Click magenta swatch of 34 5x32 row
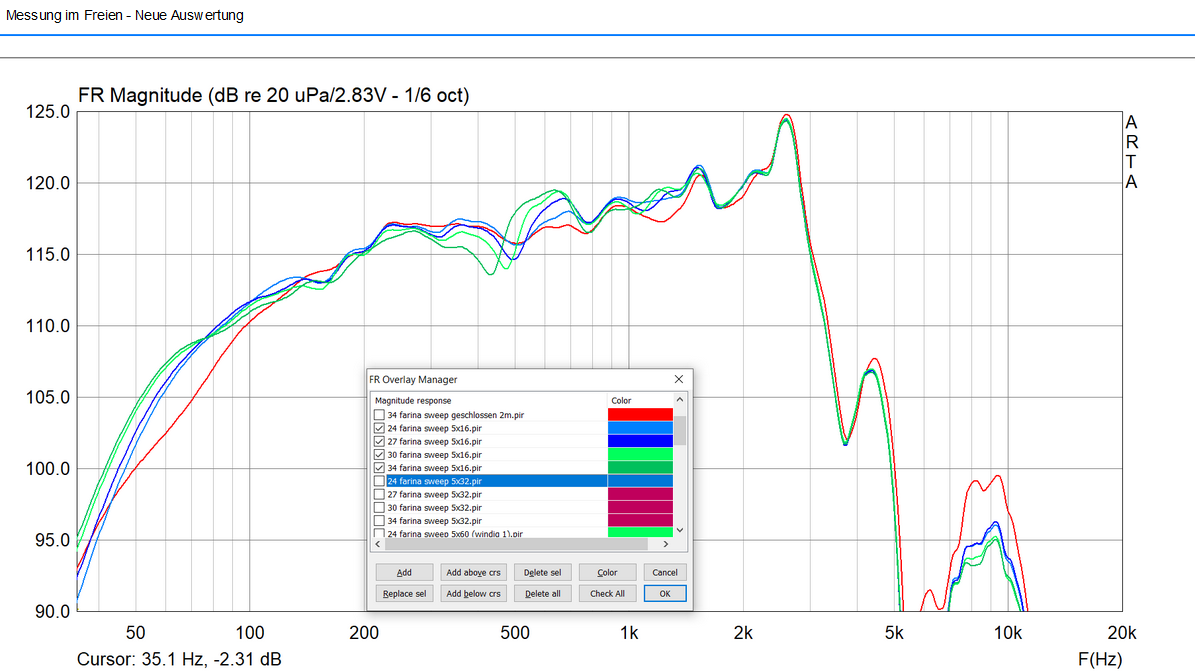1195x672 pixels. click(x=640, y=520)
